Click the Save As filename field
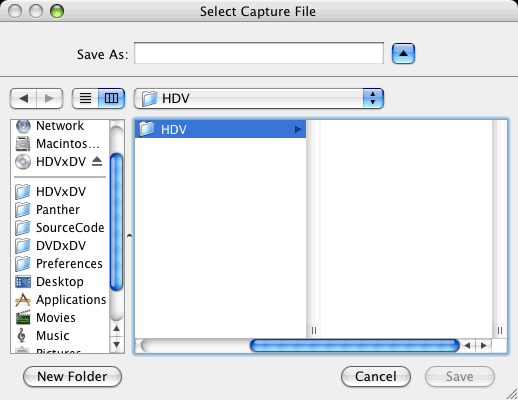518x400 pixels. pyautogui.click(x=259, y=53)
